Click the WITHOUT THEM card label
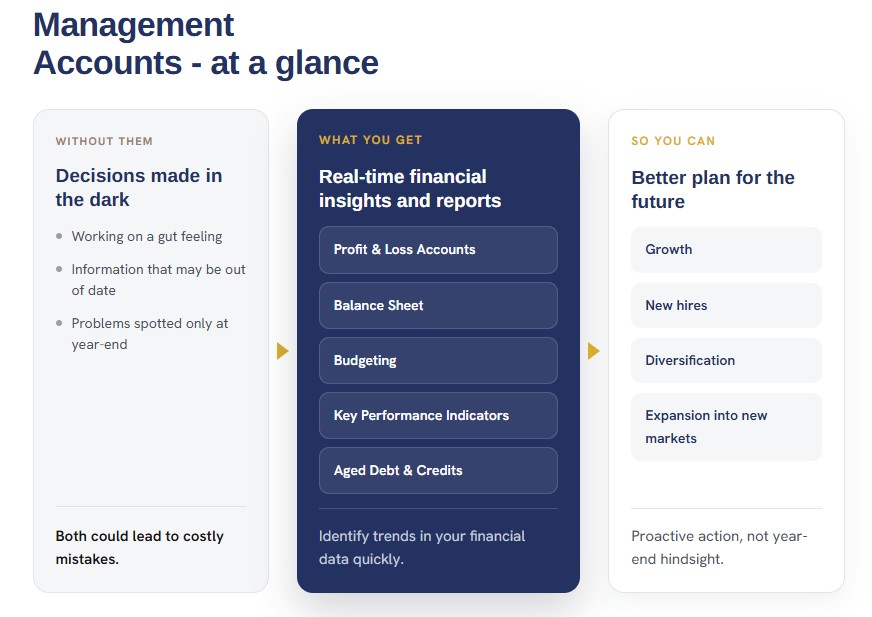 104,141
